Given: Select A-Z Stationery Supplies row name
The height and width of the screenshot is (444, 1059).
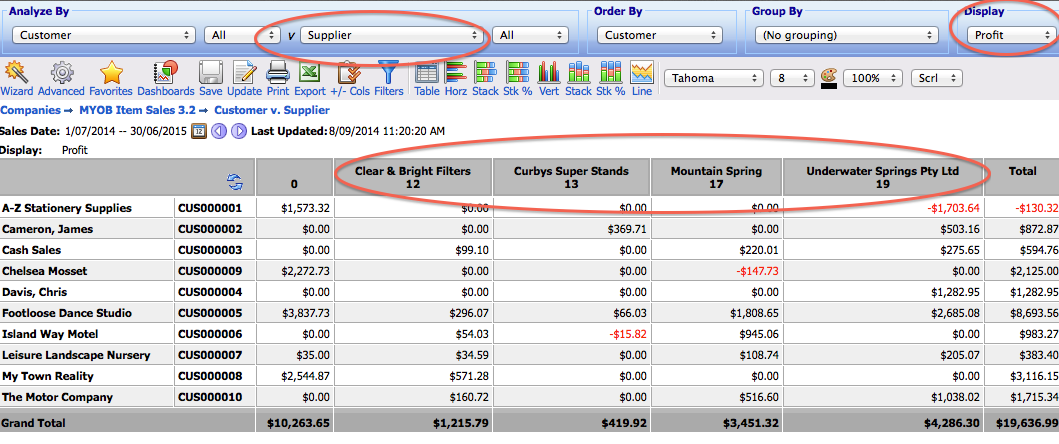Looking at the screenshot, I should (67, 208).
